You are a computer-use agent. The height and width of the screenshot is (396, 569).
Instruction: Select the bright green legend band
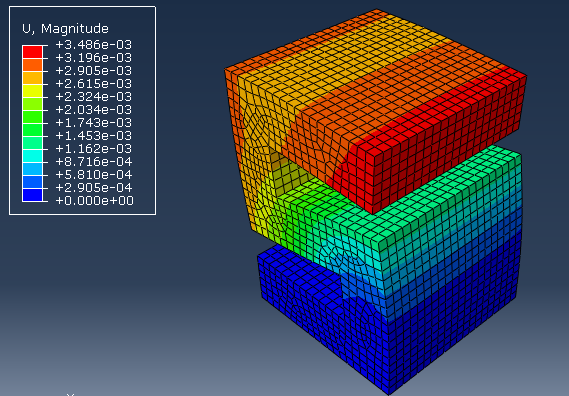(x=32, y=117)
